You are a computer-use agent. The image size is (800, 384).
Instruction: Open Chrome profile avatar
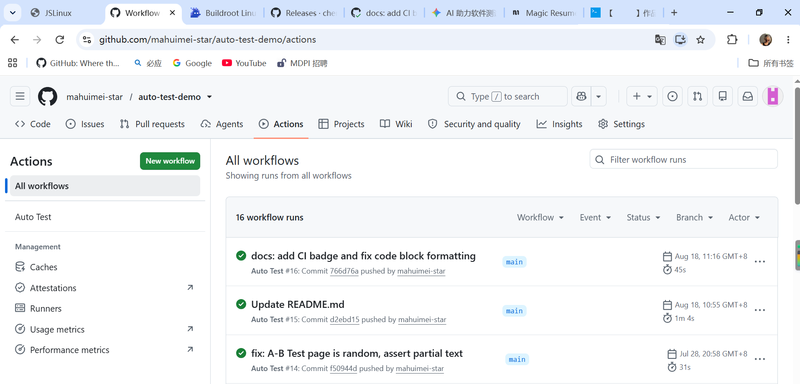tap(765, 40)
